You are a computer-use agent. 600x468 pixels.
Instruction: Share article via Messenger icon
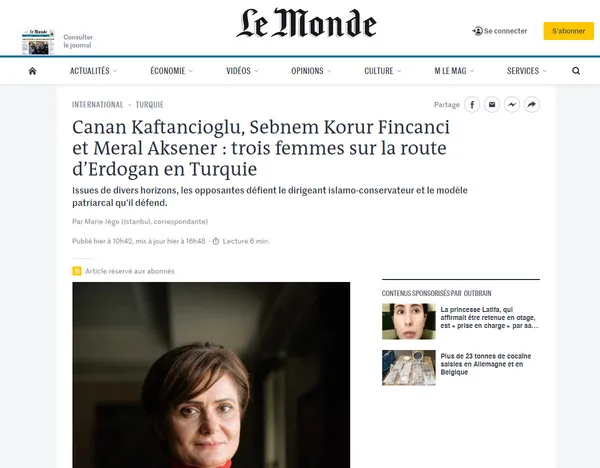(x=512, y=104)
